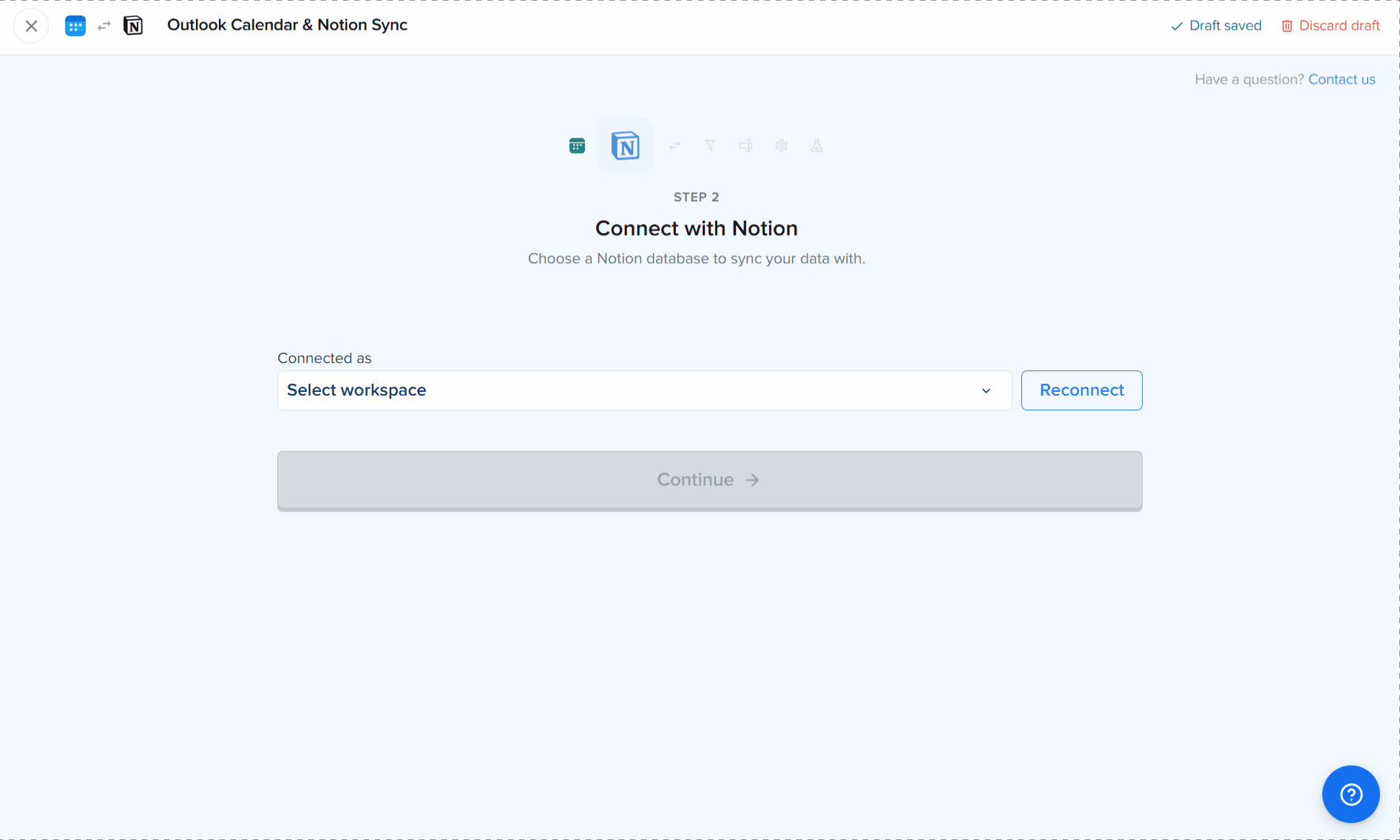Image resolution: width=1400 pixels, height=840 pixels.
Task: Click the Outlook Calendar icon in the header
Action: 75,26
